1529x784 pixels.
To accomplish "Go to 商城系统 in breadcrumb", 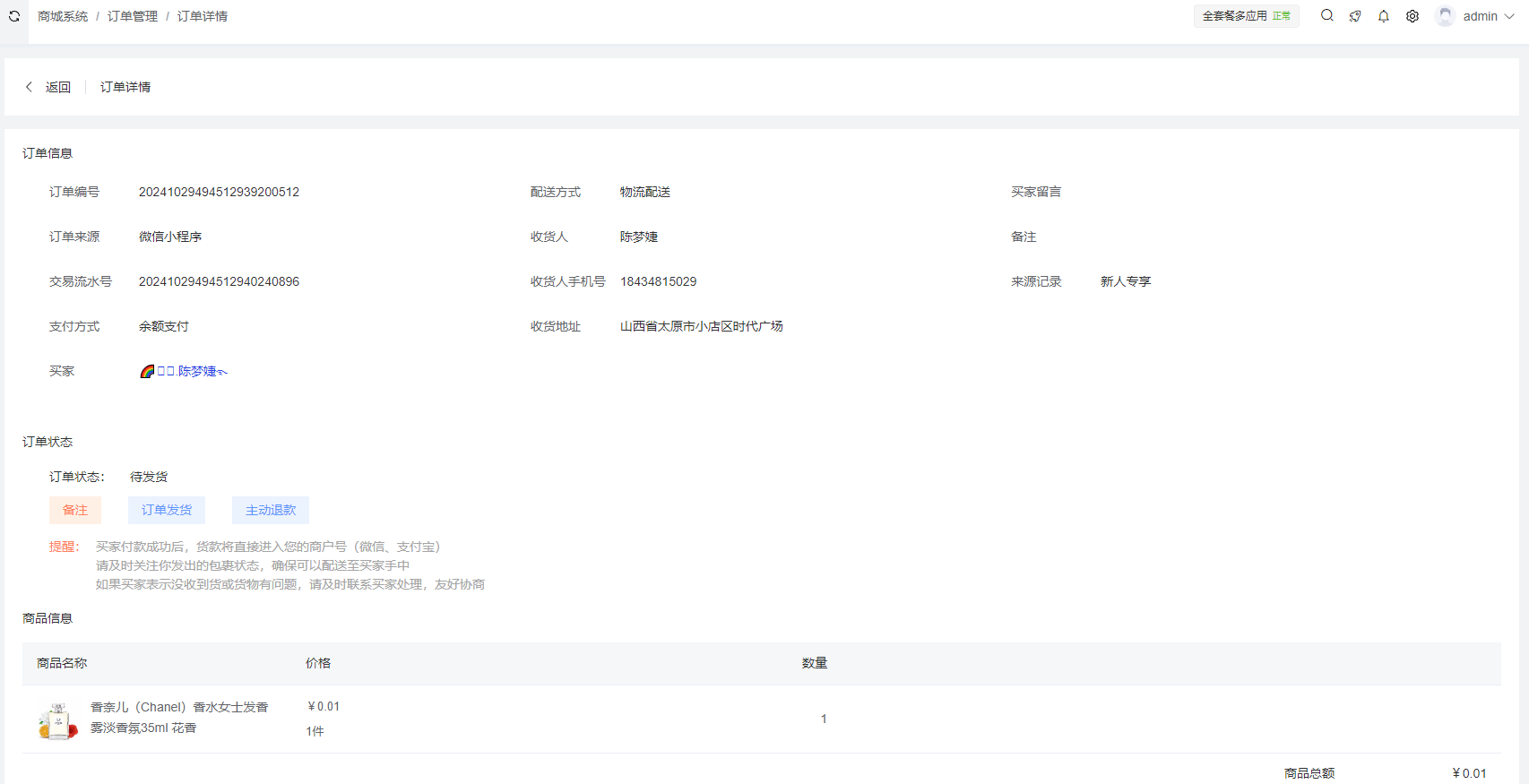I will (x=63, y=16).
